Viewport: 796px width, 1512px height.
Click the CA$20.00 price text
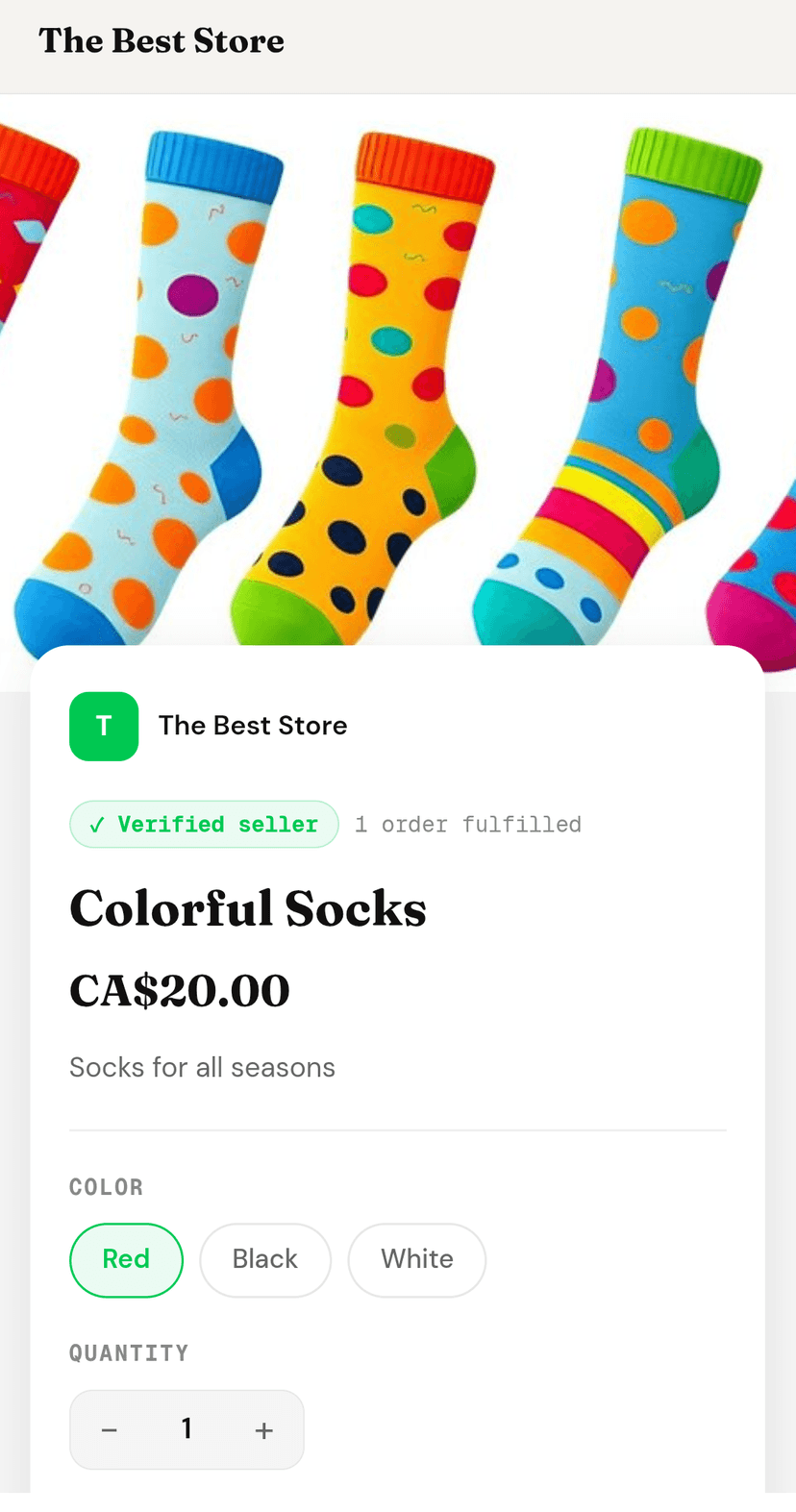coord(179,989)
